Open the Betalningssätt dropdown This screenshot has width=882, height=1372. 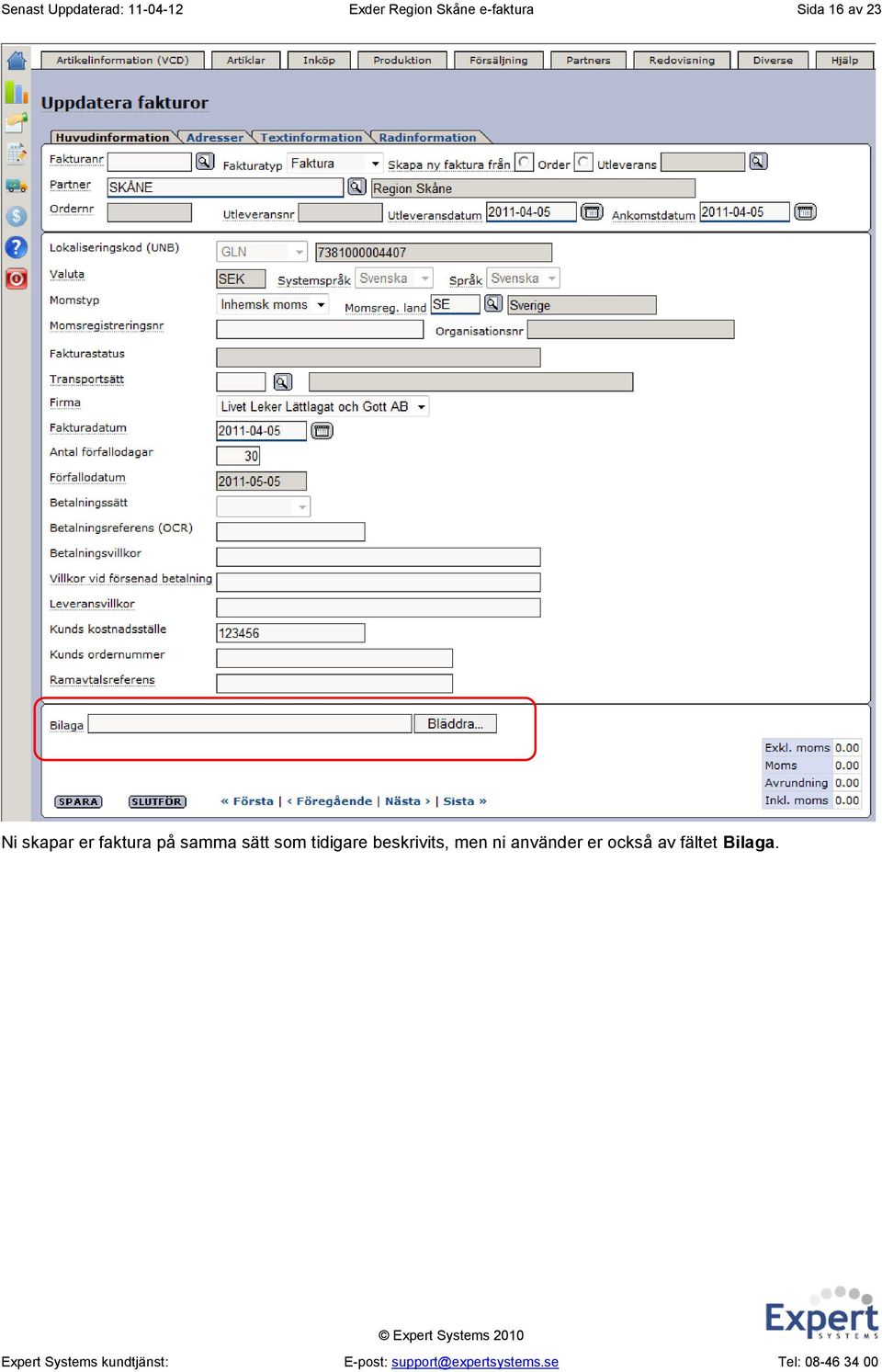264,506
